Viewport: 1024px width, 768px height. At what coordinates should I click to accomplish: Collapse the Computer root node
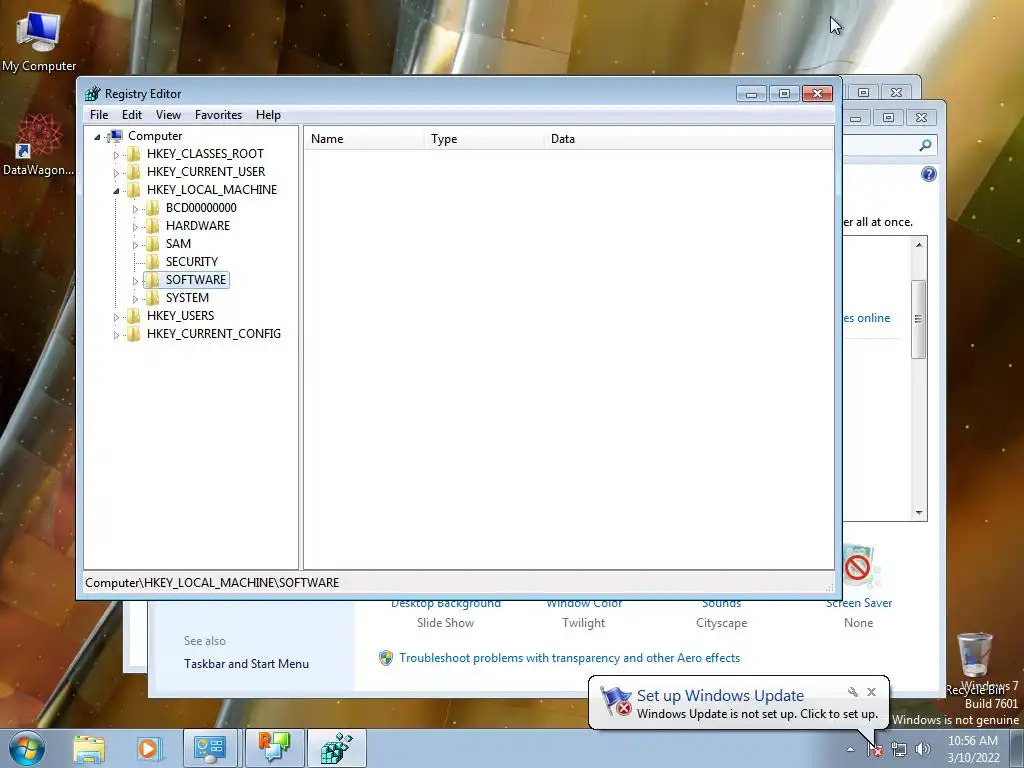click(97, 136)
